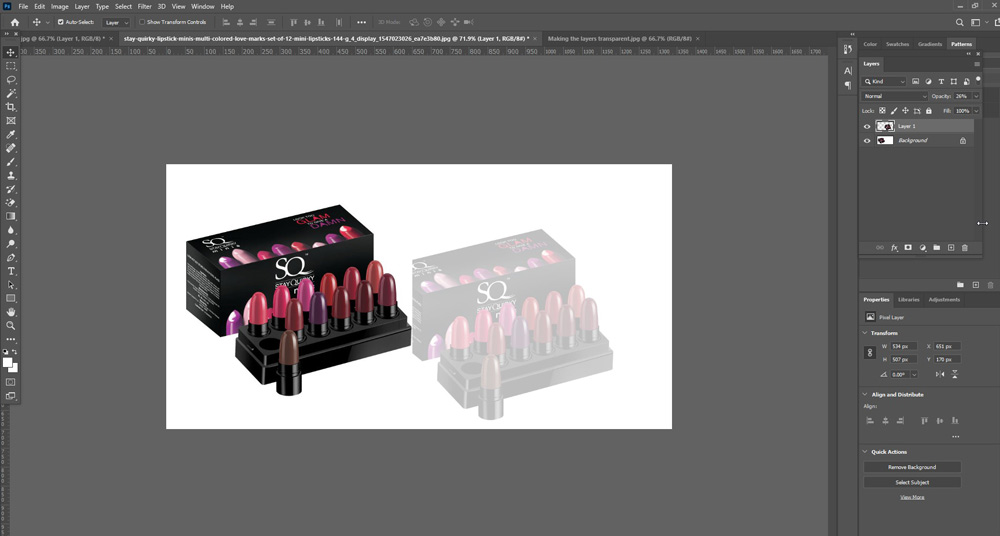Toggle lock transparent pixels
This screenshot has width=1000, height=536.
coord(883,111)
